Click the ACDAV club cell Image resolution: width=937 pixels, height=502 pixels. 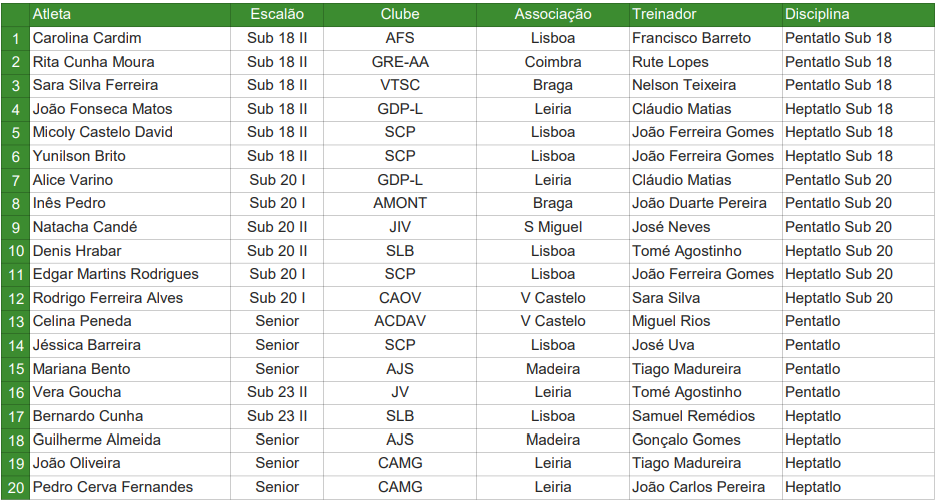(x=400, y=321)
